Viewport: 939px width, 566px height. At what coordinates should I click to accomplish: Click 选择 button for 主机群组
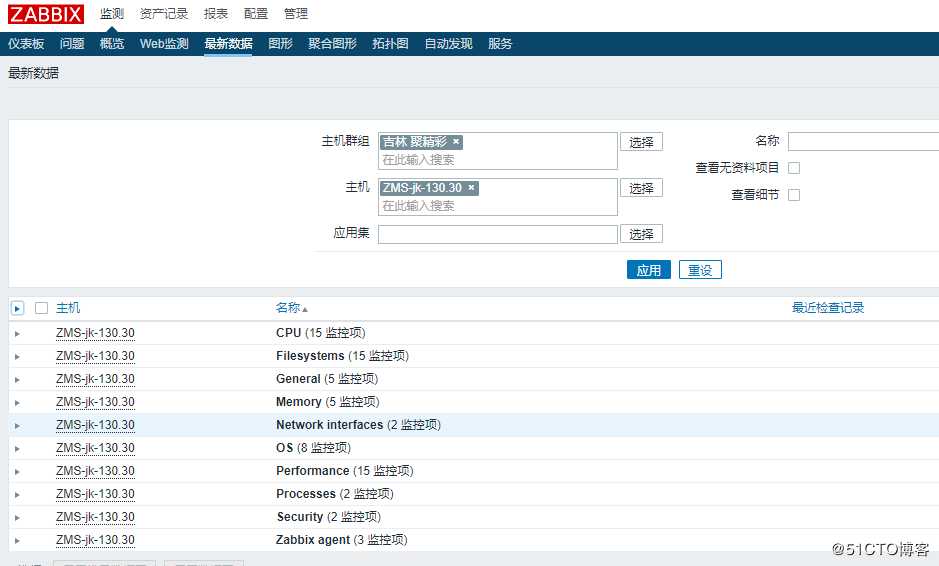click(641, 142)
